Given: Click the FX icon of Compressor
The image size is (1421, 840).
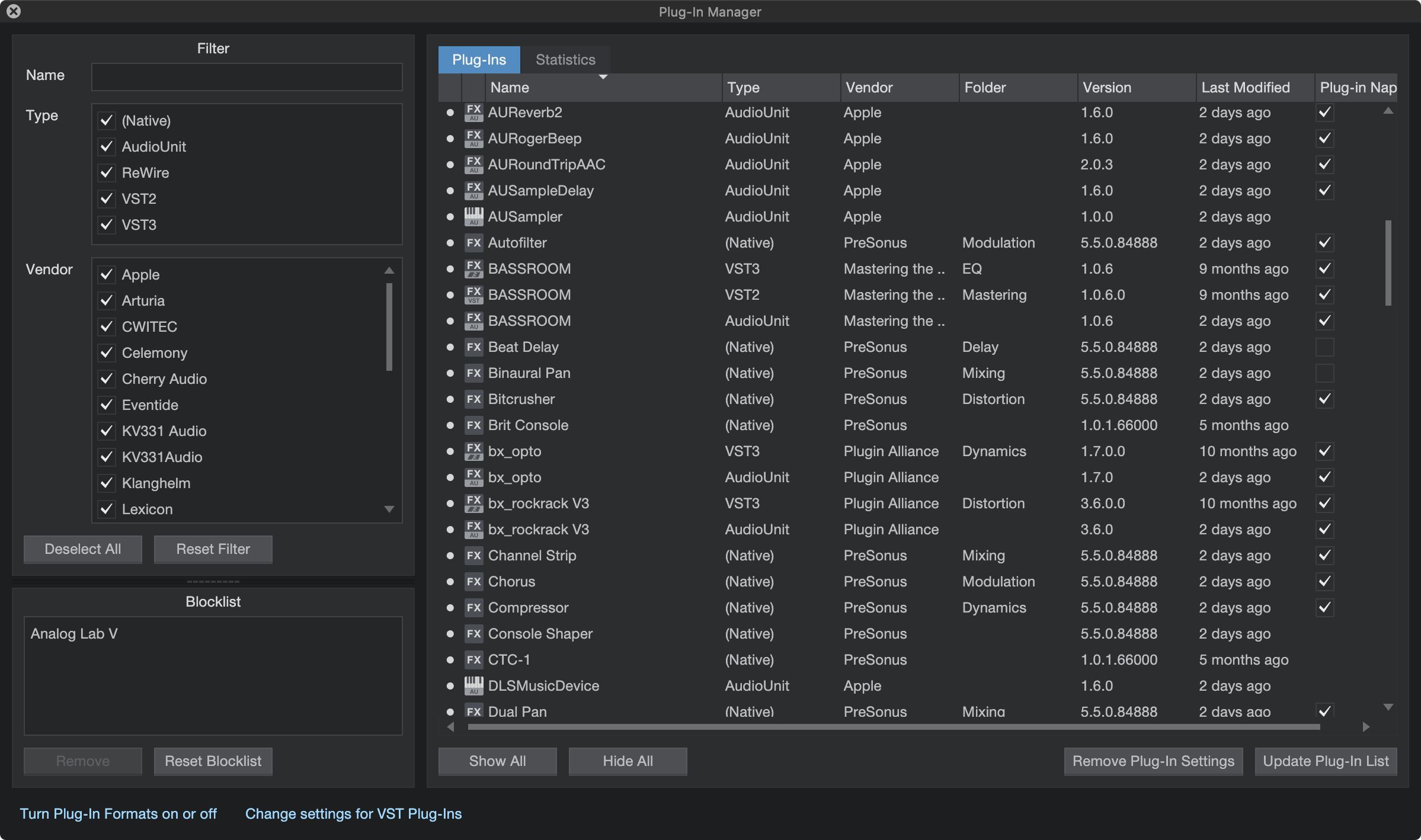Looking at the screenshot, I should pyautogui.click(x=473, y=608).
